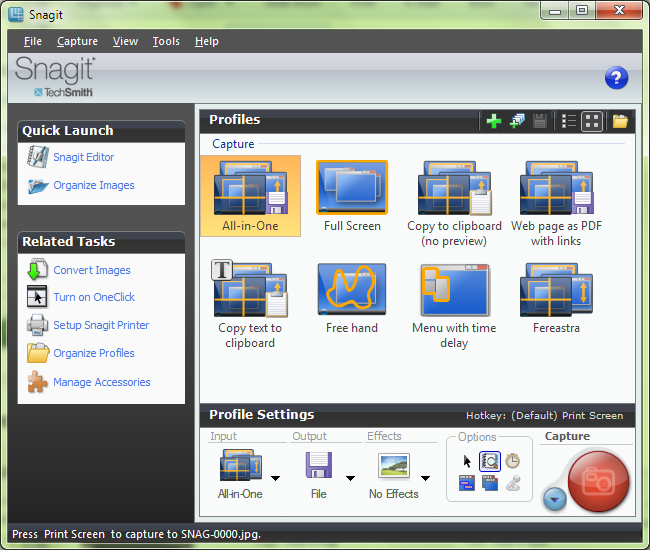Image resolution: width=650 pixels, height=550 pixels.
Task: Open the View menu
Action: pos(125,41)
